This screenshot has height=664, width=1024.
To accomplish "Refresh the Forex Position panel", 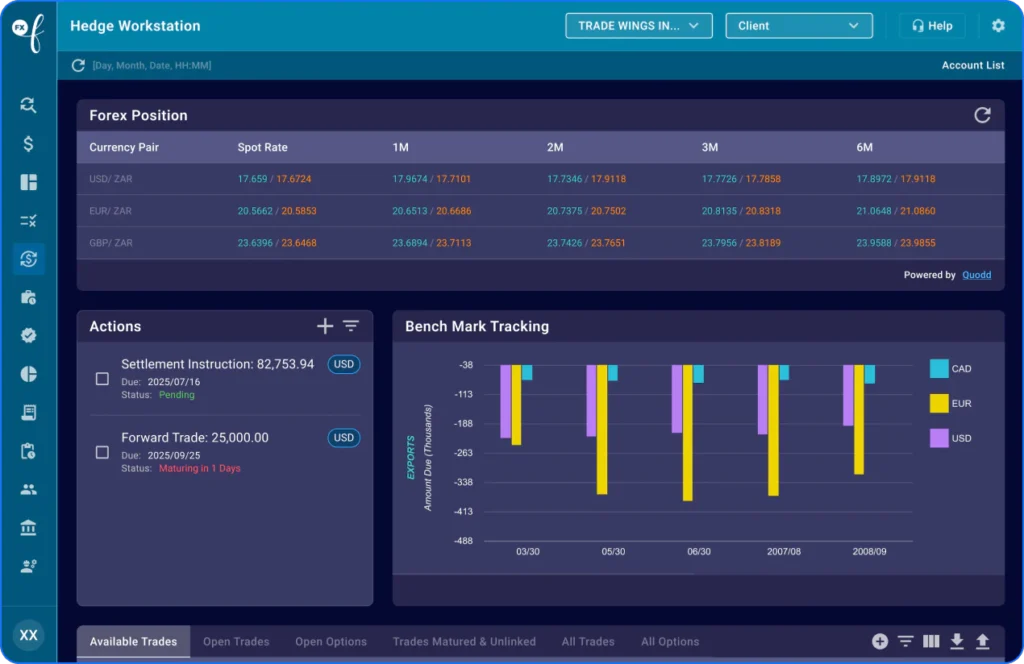I will click(982, 115).
